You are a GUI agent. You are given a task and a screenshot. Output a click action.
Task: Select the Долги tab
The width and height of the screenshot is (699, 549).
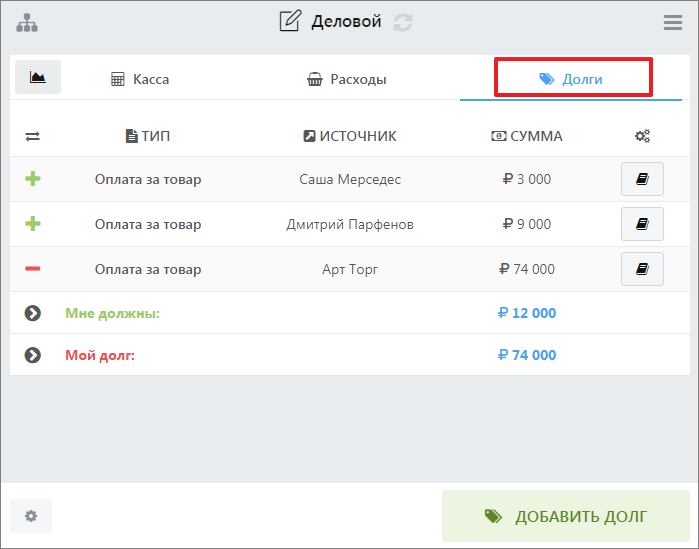[x=571, y=79]
